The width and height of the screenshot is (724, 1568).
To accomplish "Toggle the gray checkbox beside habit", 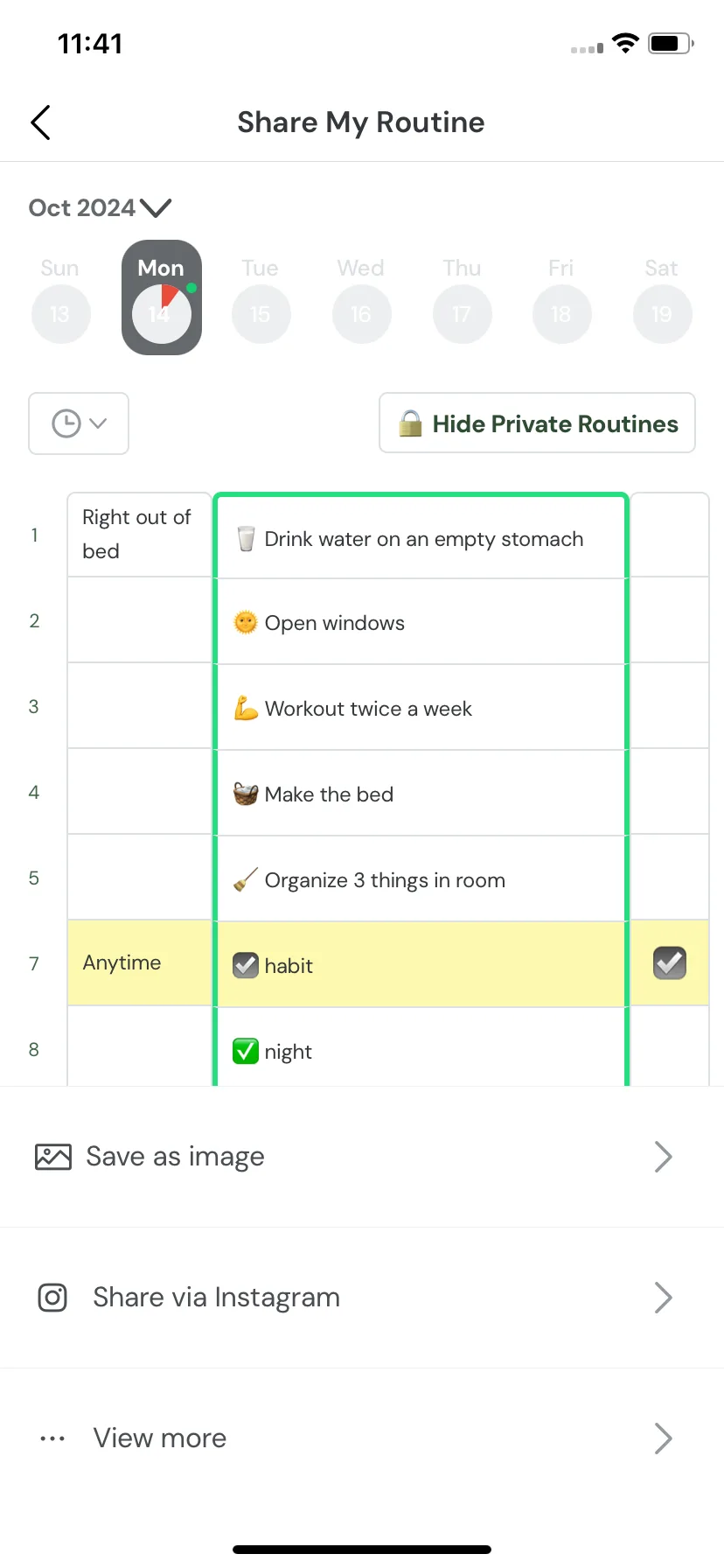I will pos(246,965).
